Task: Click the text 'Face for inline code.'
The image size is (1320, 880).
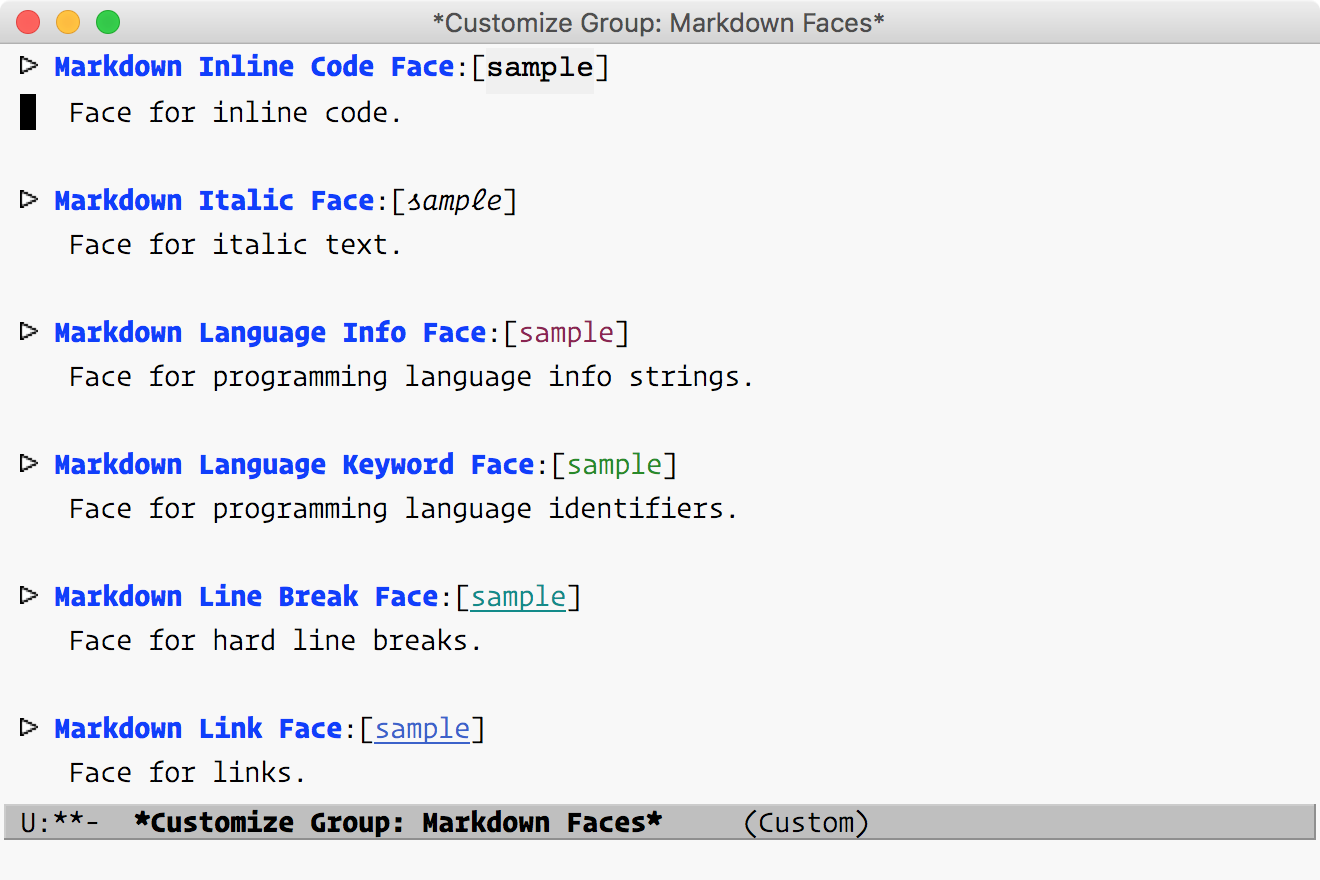Action: 235,113
